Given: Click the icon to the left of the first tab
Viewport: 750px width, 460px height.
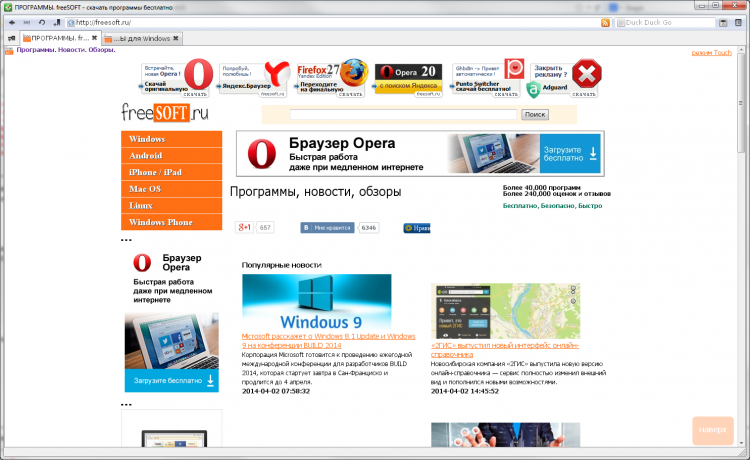Looking at the screenshot, I should (11, 38).
